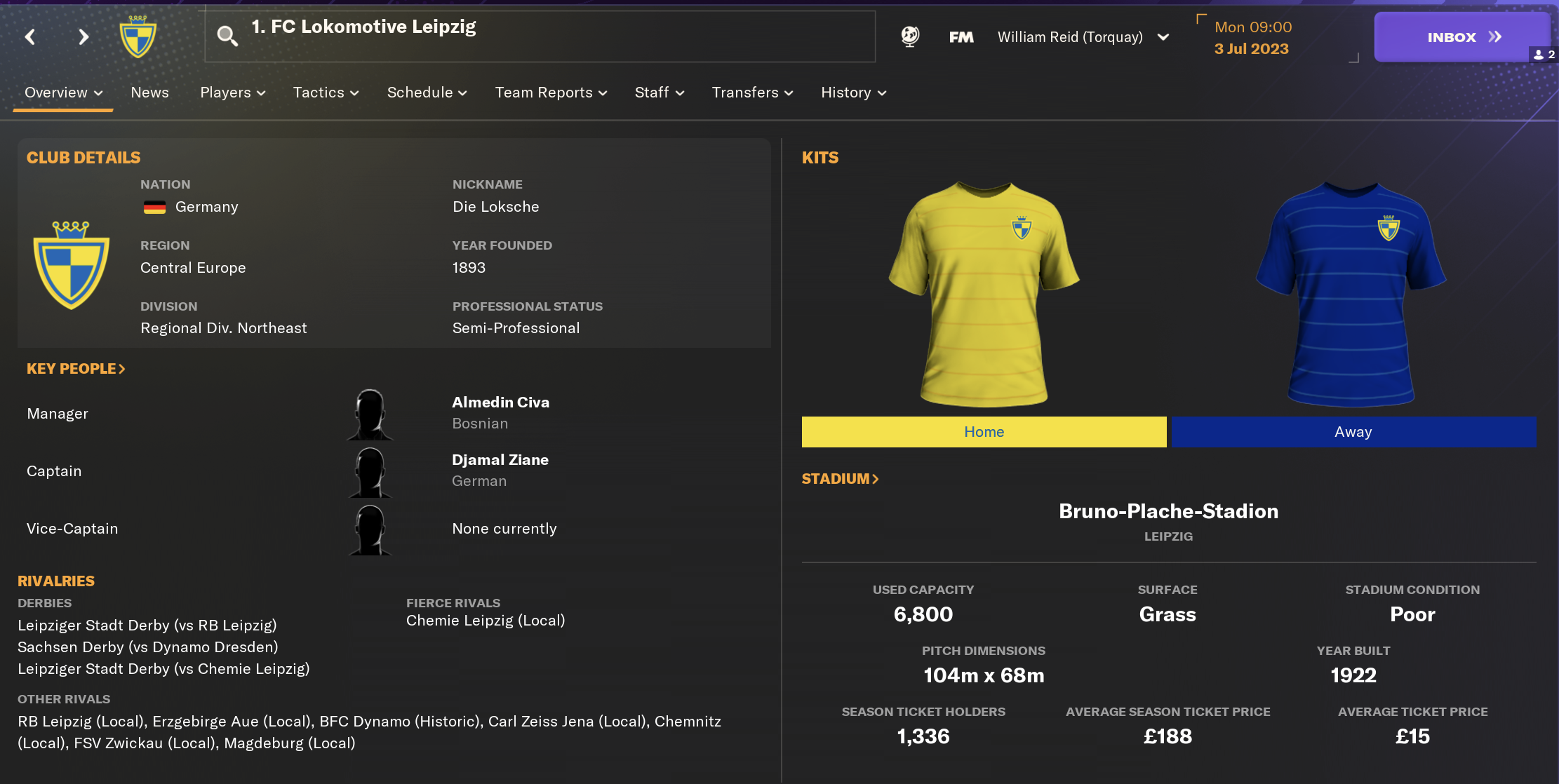Click the yellow home kit shirt
This screenshot has height=784, width=1559.
coord(984,295)
